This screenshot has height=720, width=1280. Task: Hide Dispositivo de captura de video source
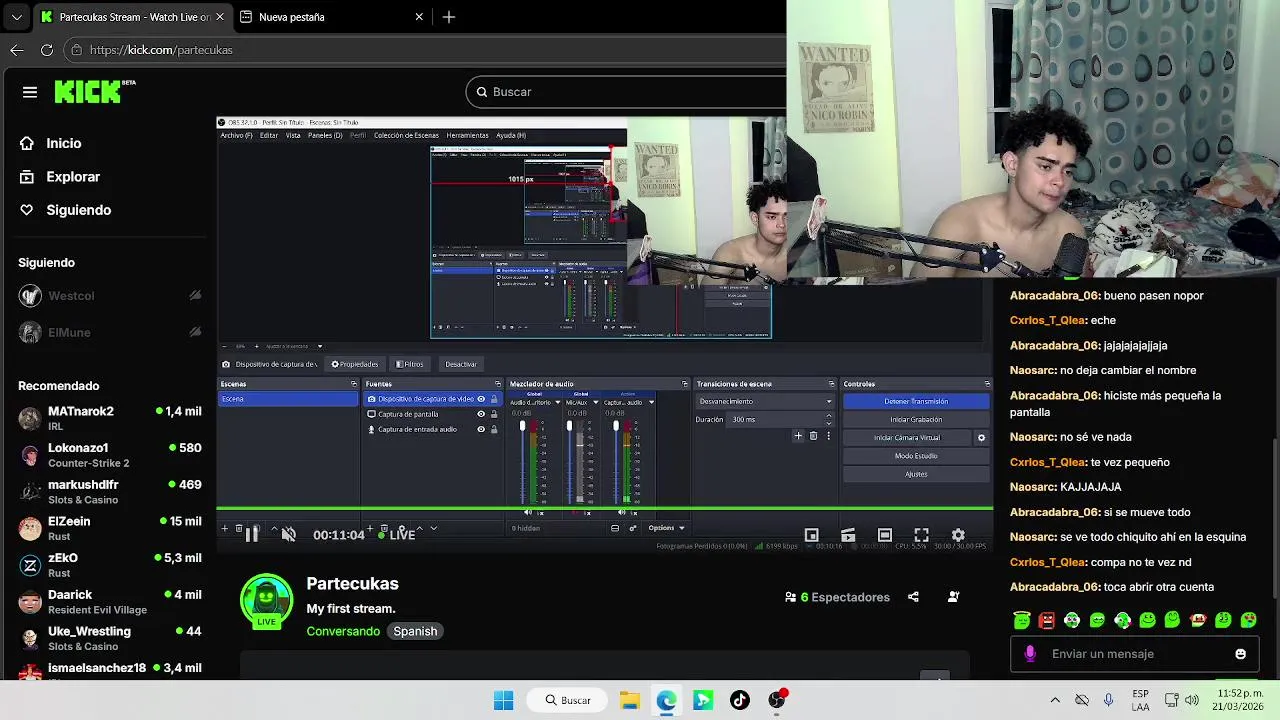click(481, 399)
